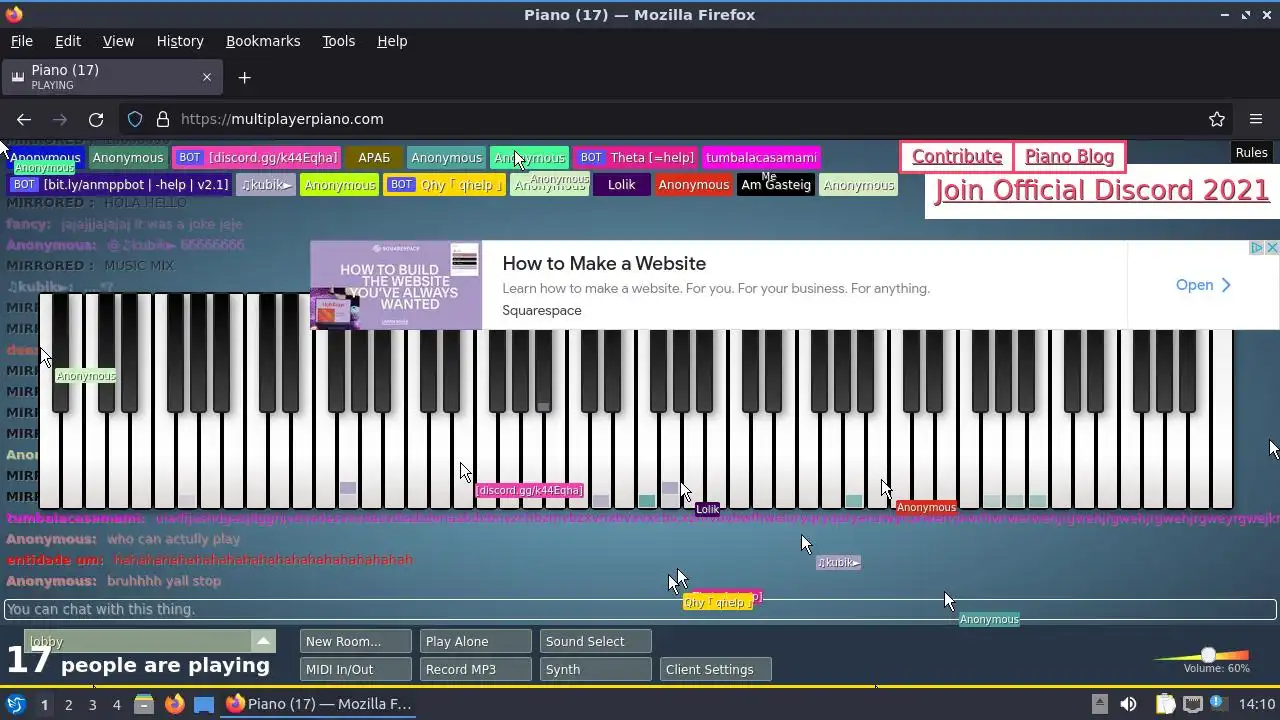Reload the page with the refresh icon
Viewport: 1280px width, 720px height.
[x=96, y=119]
